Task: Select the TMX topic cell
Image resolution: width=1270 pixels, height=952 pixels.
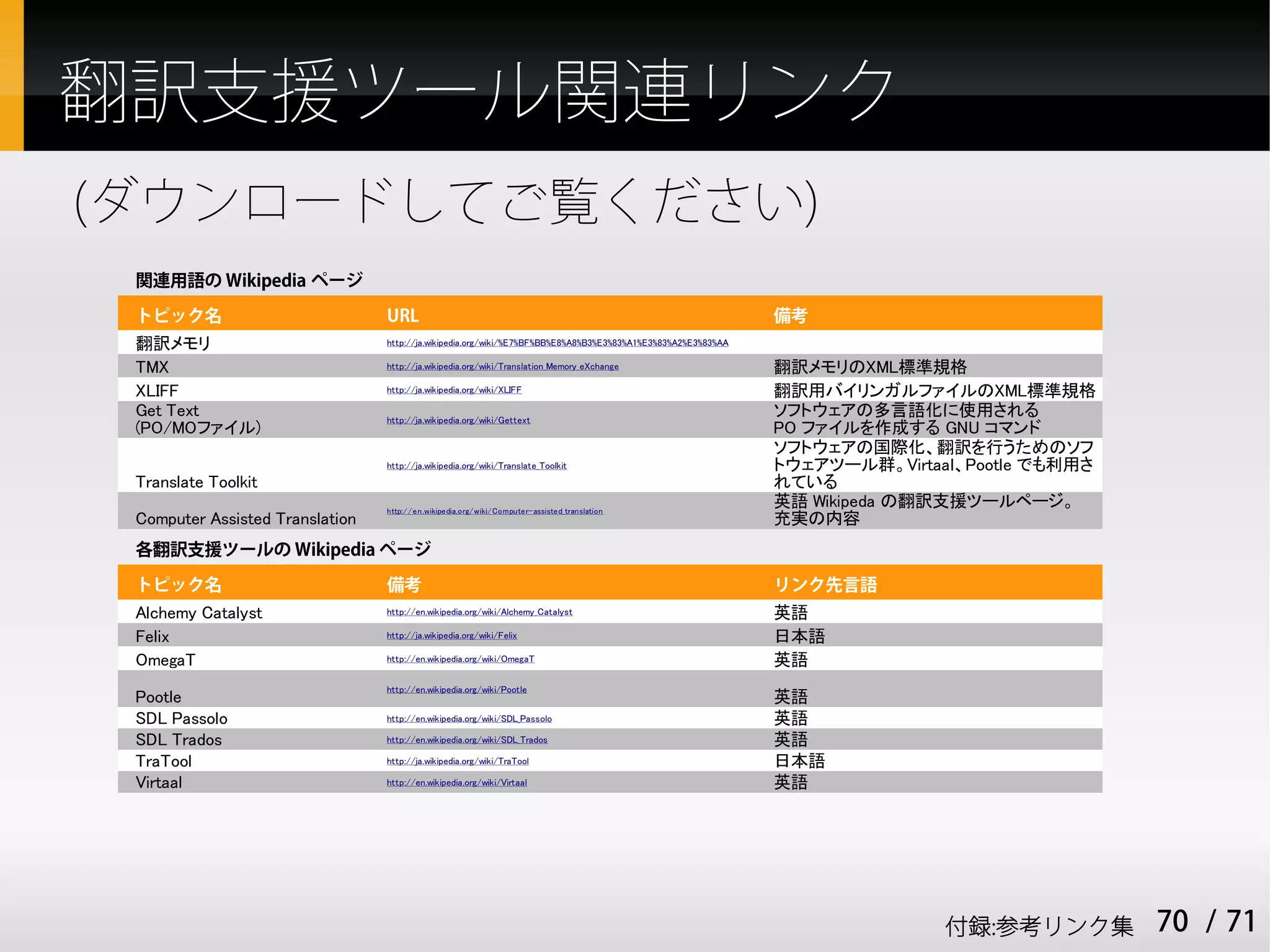Action: coord(152,367)
